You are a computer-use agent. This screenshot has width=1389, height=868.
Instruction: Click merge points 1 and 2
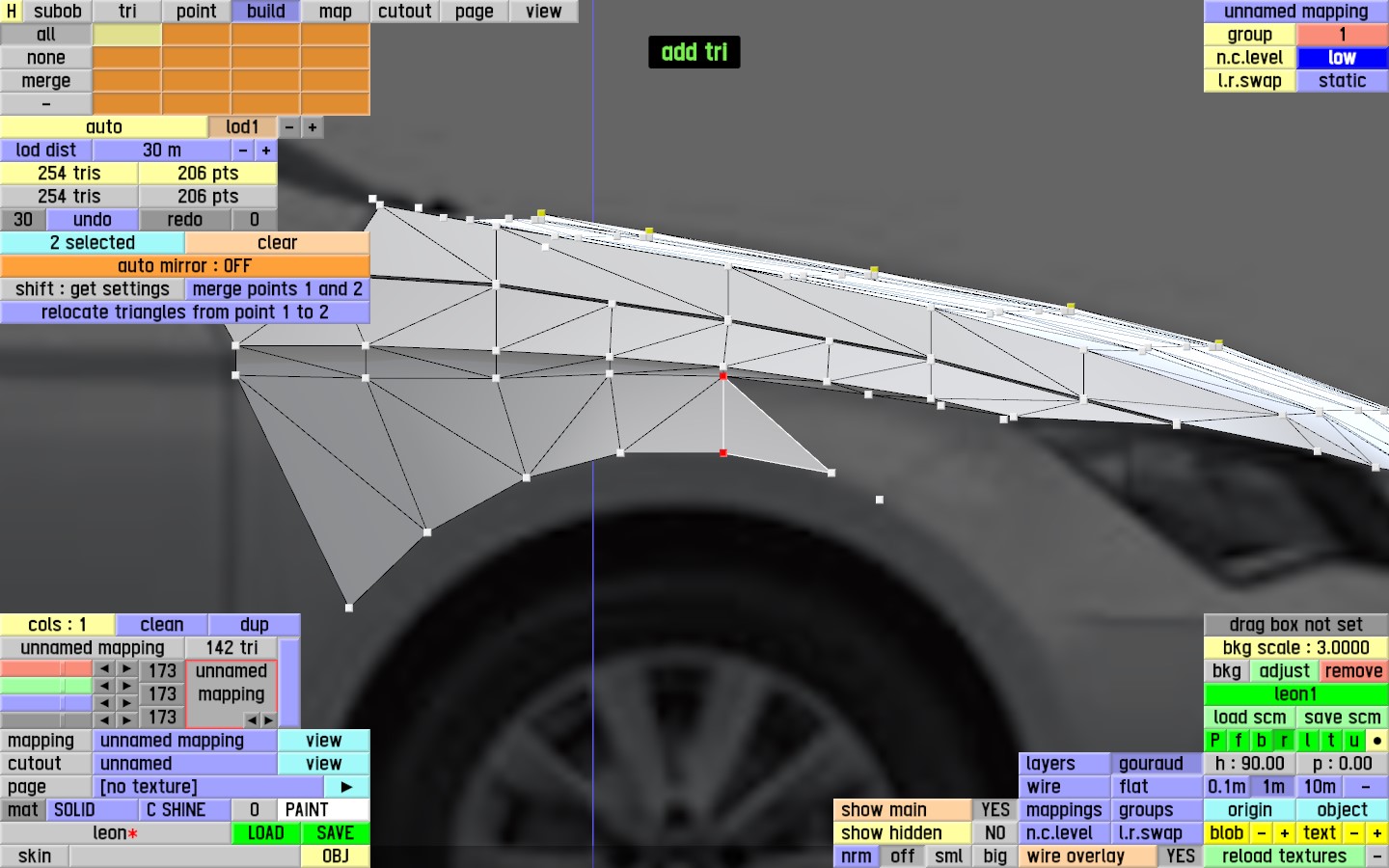278,289
